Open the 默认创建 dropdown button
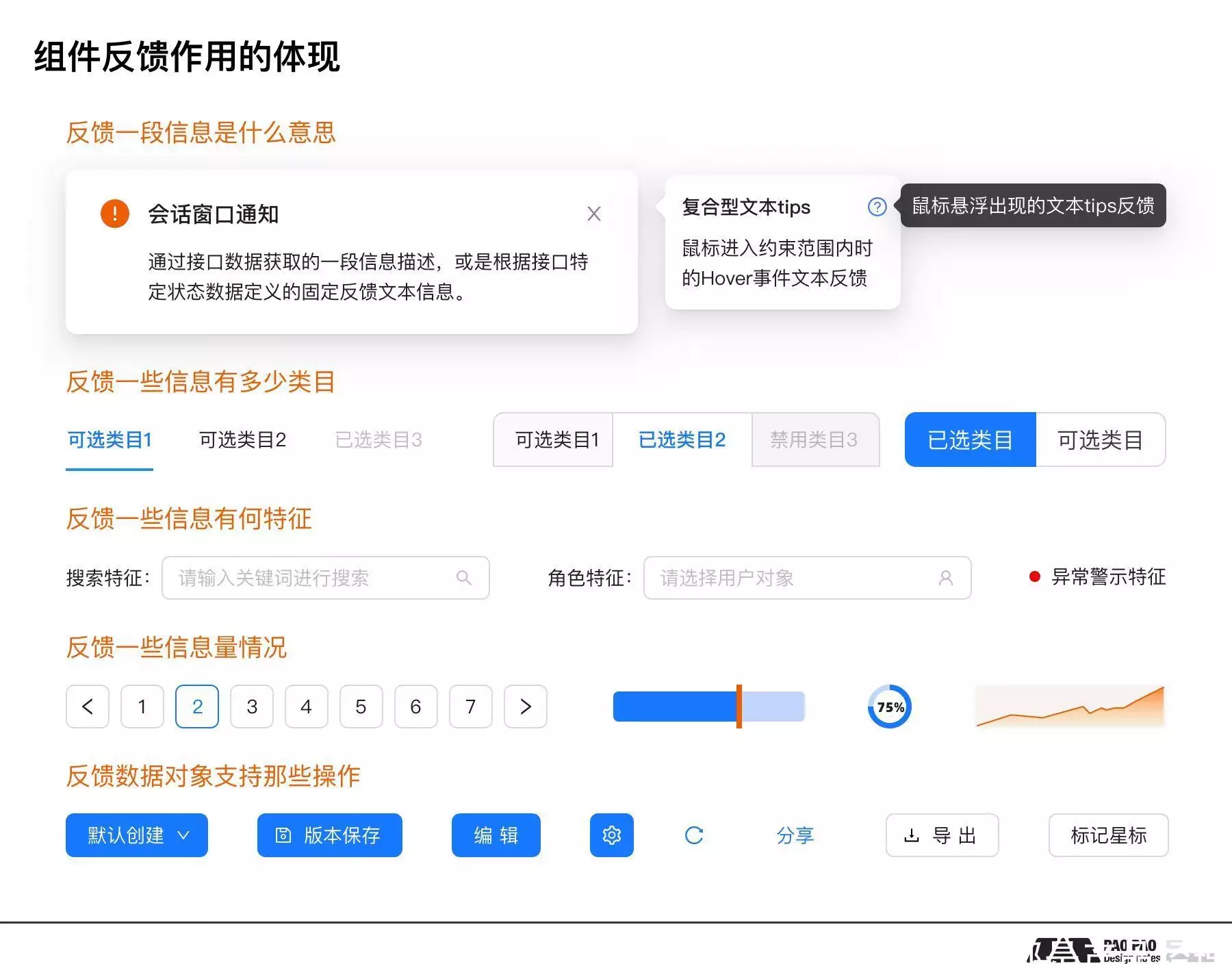Screen dimensions: 1232x979 coord(137,835)
